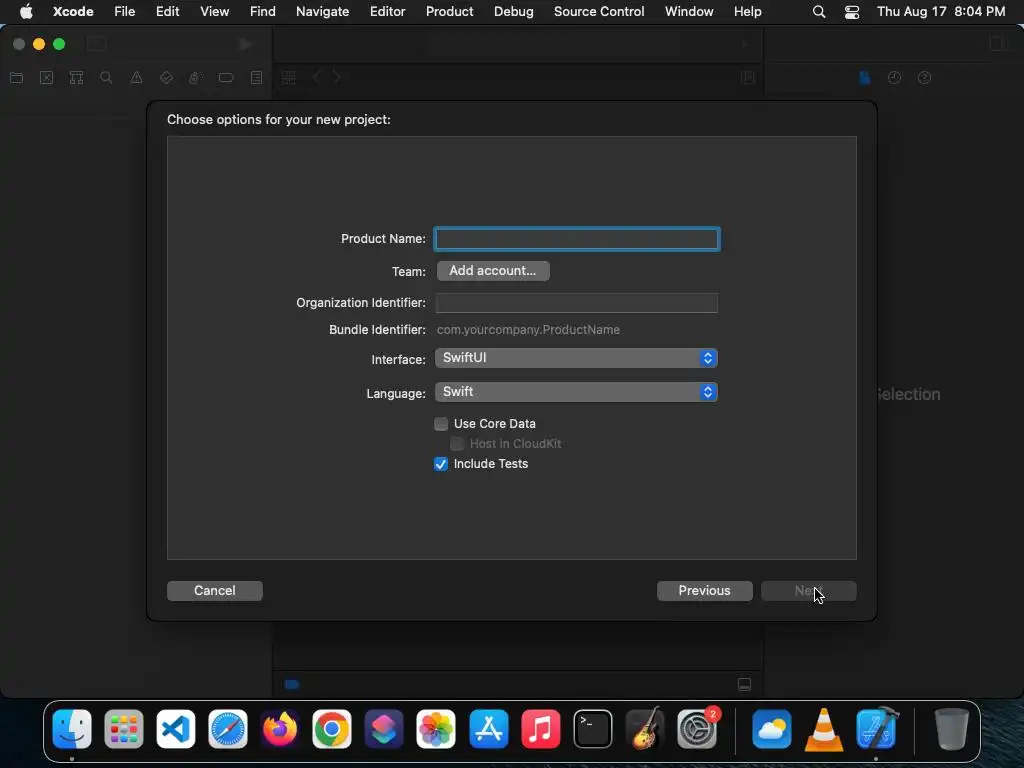Open the Product menu

point(449,11)
